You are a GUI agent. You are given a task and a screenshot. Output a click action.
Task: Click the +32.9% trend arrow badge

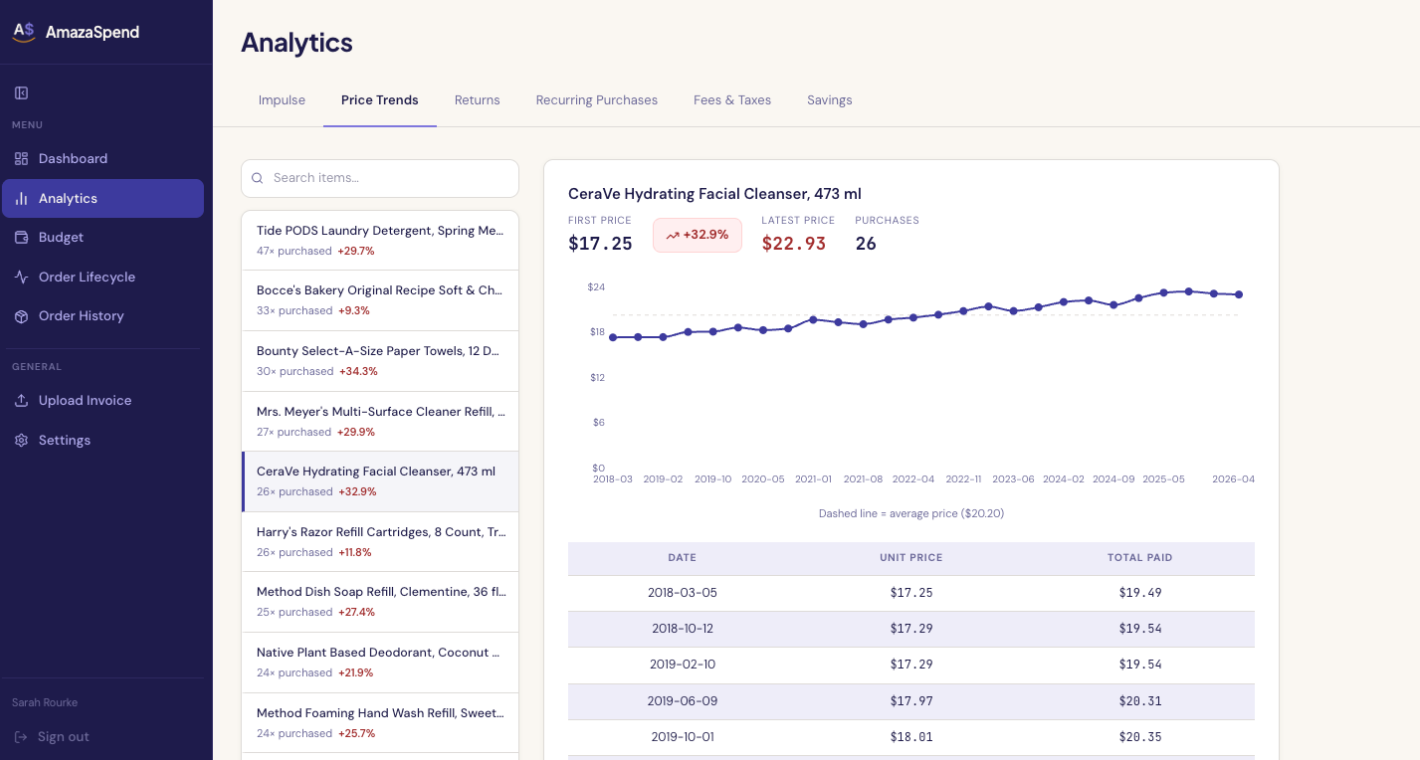point(697,235)
